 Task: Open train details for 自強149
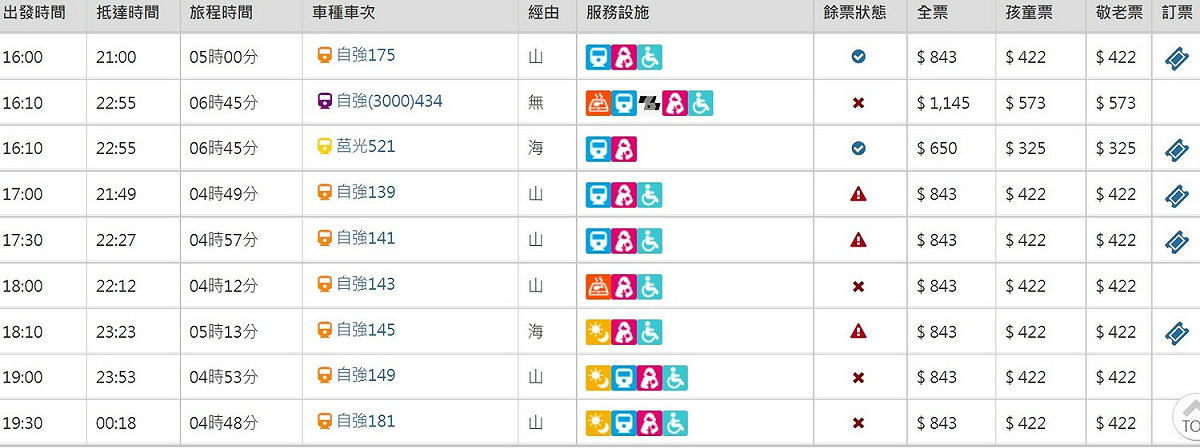366,375
